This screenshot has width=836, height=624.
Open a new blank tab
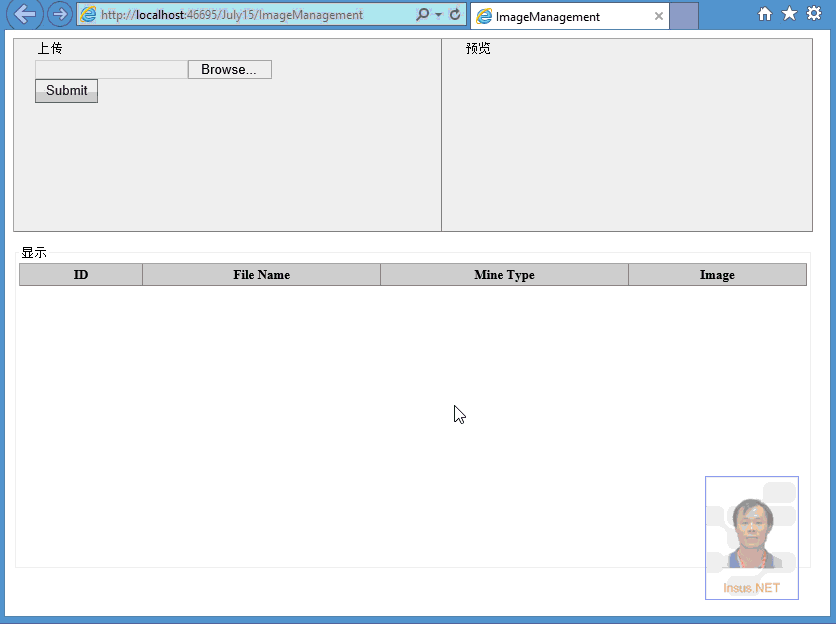(684, 16)
